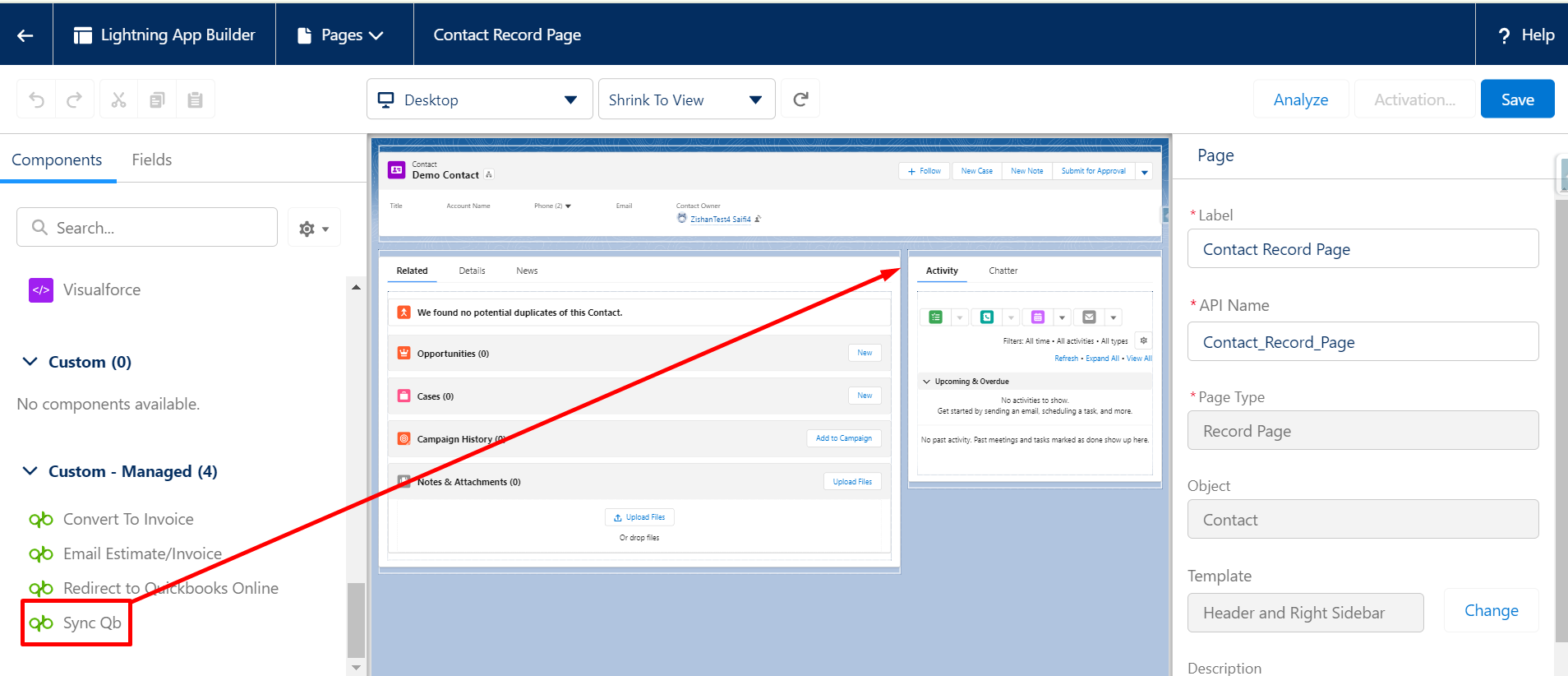Click the green New Task activity icon

click(935, 317)
